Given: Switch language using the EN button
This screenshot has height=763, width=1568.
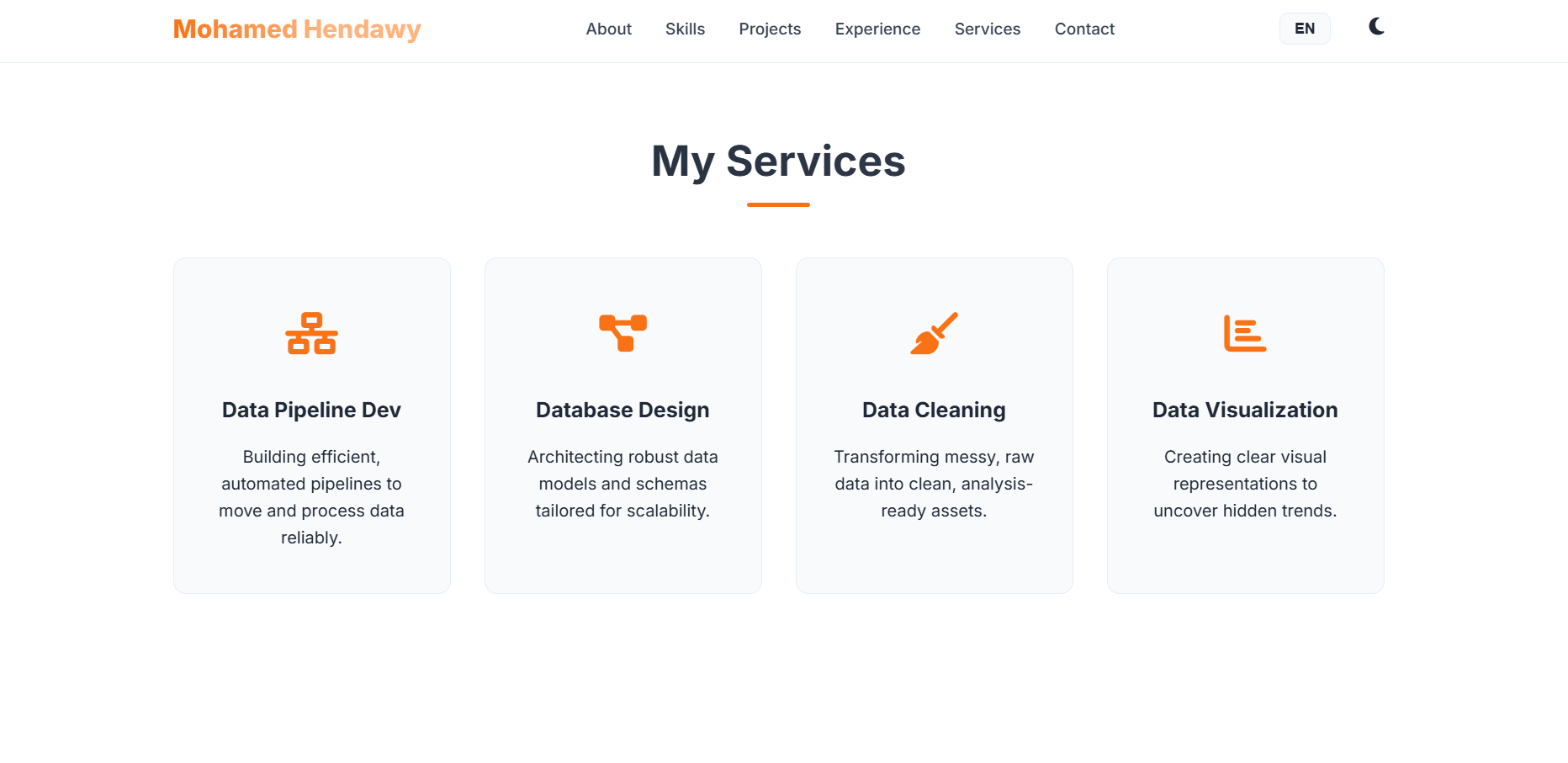Looking at the screenshot, I should click(x=1305, y=29).
